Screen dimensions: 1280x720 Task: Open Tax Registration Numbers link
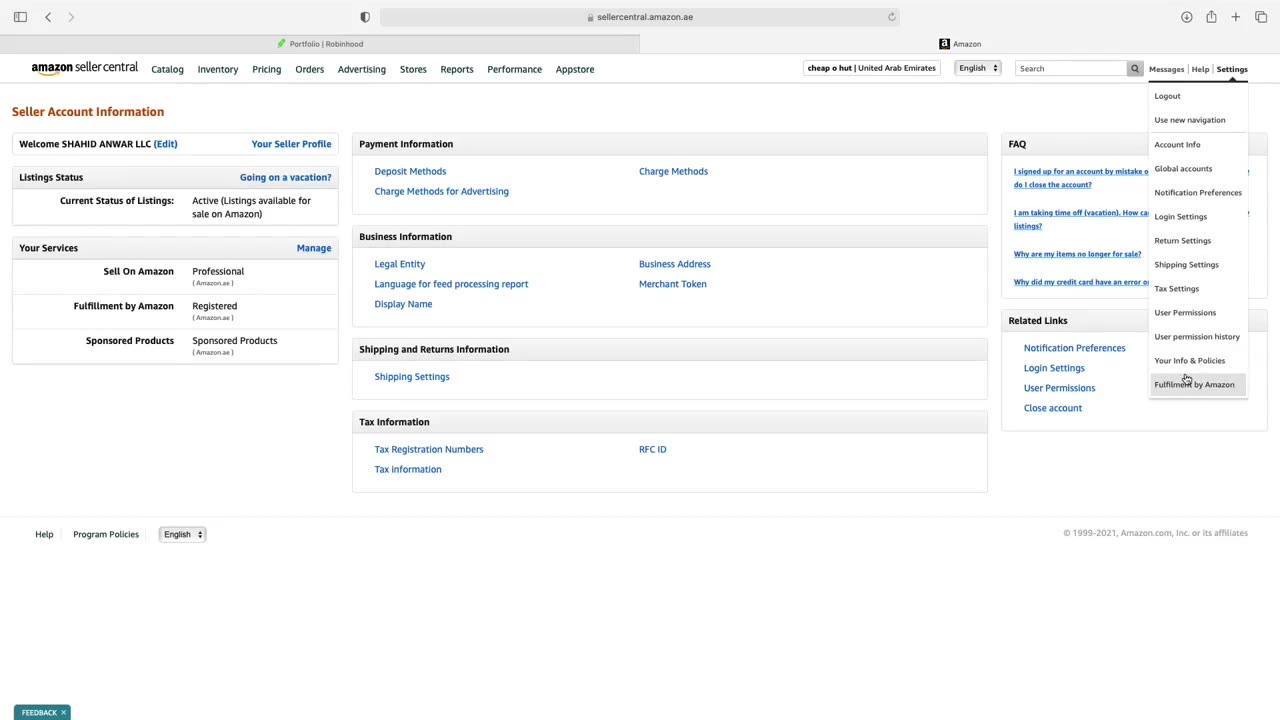point(428,449)
